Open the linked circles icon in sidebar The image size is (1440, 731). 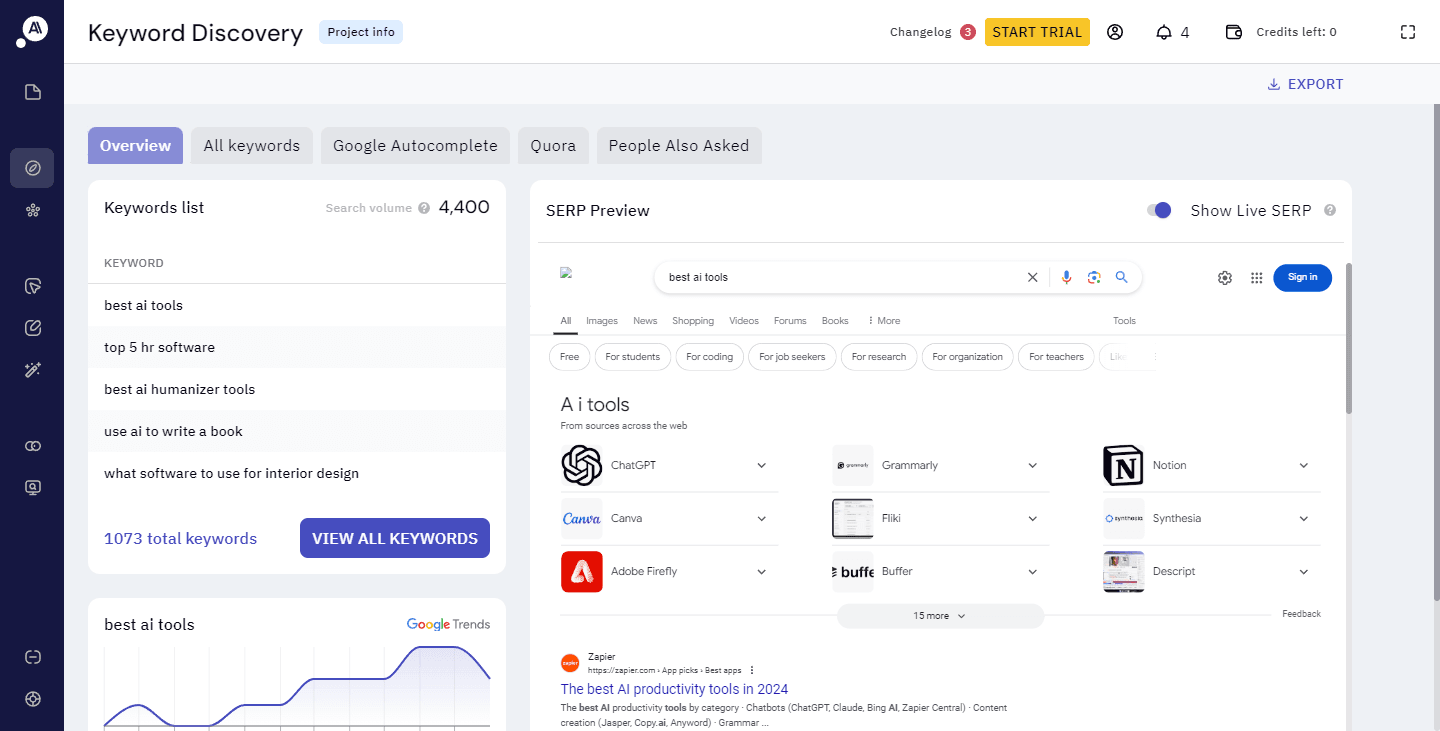pos(32,445)
